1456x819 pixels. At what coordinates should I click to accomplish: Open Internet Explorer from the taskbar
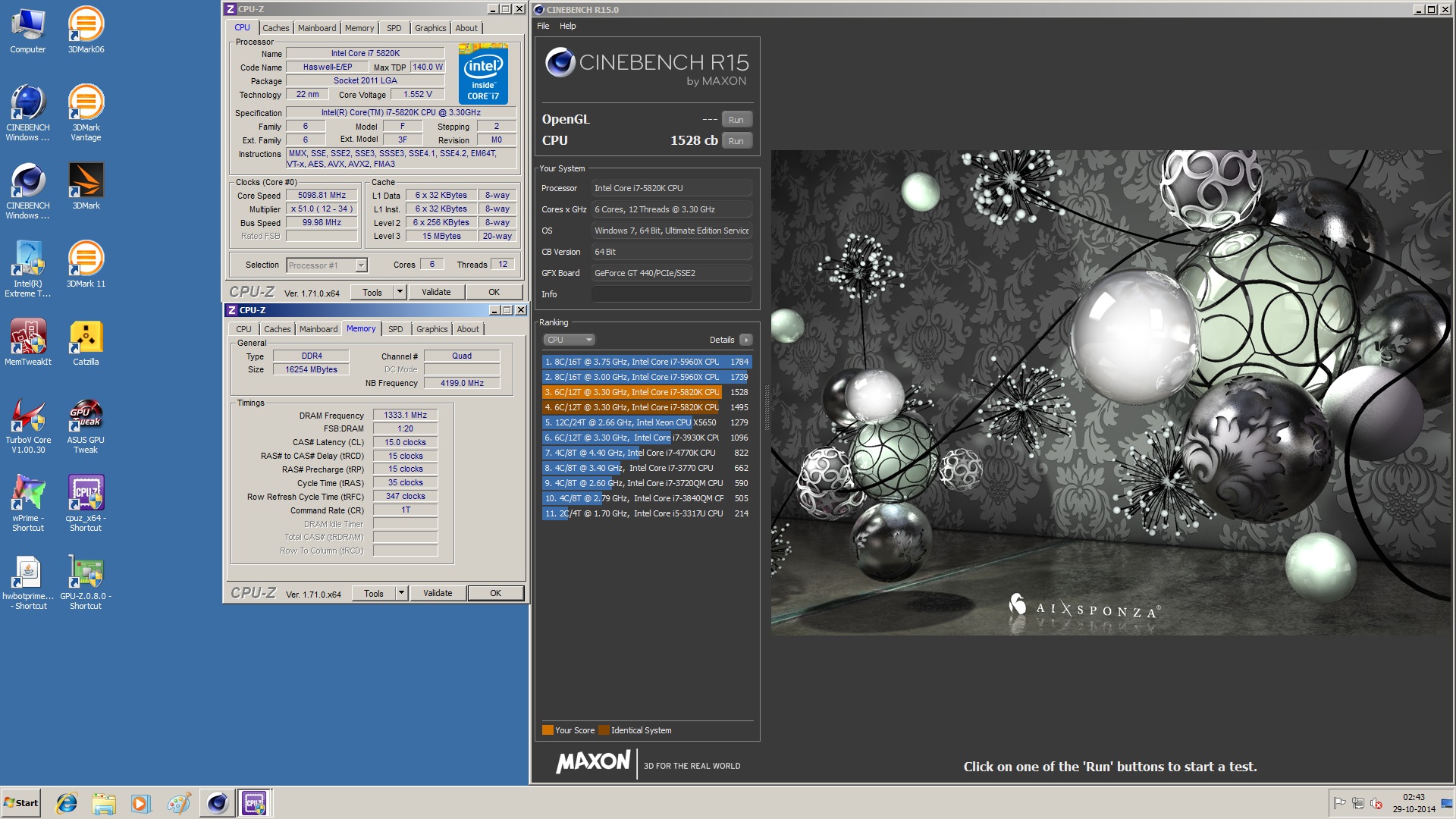tap(67, 803)
